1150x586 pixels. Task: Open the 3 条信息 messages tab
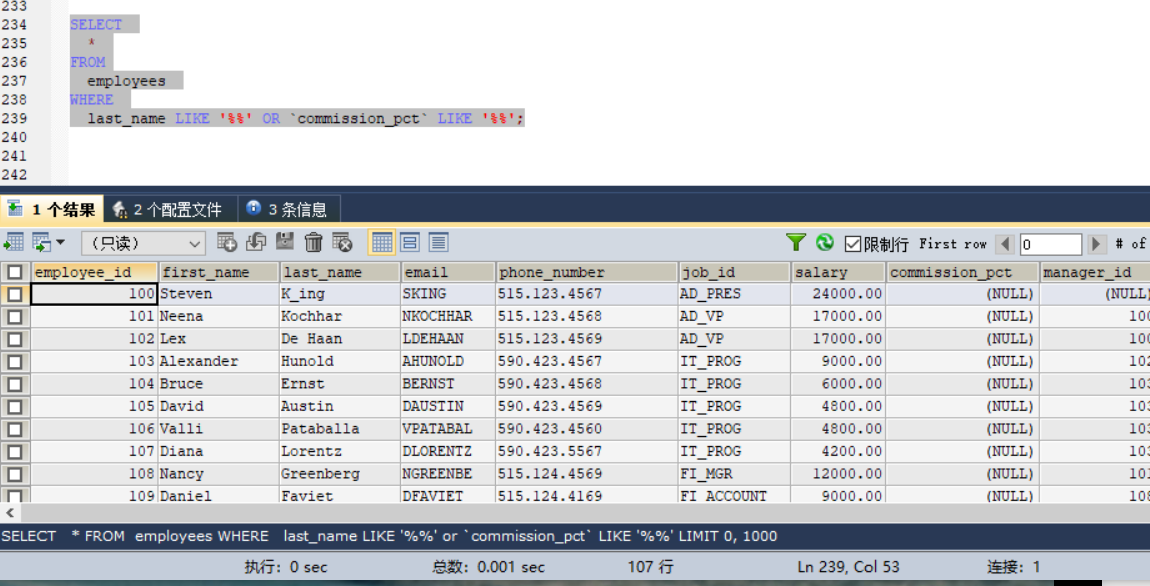[288, 210]
